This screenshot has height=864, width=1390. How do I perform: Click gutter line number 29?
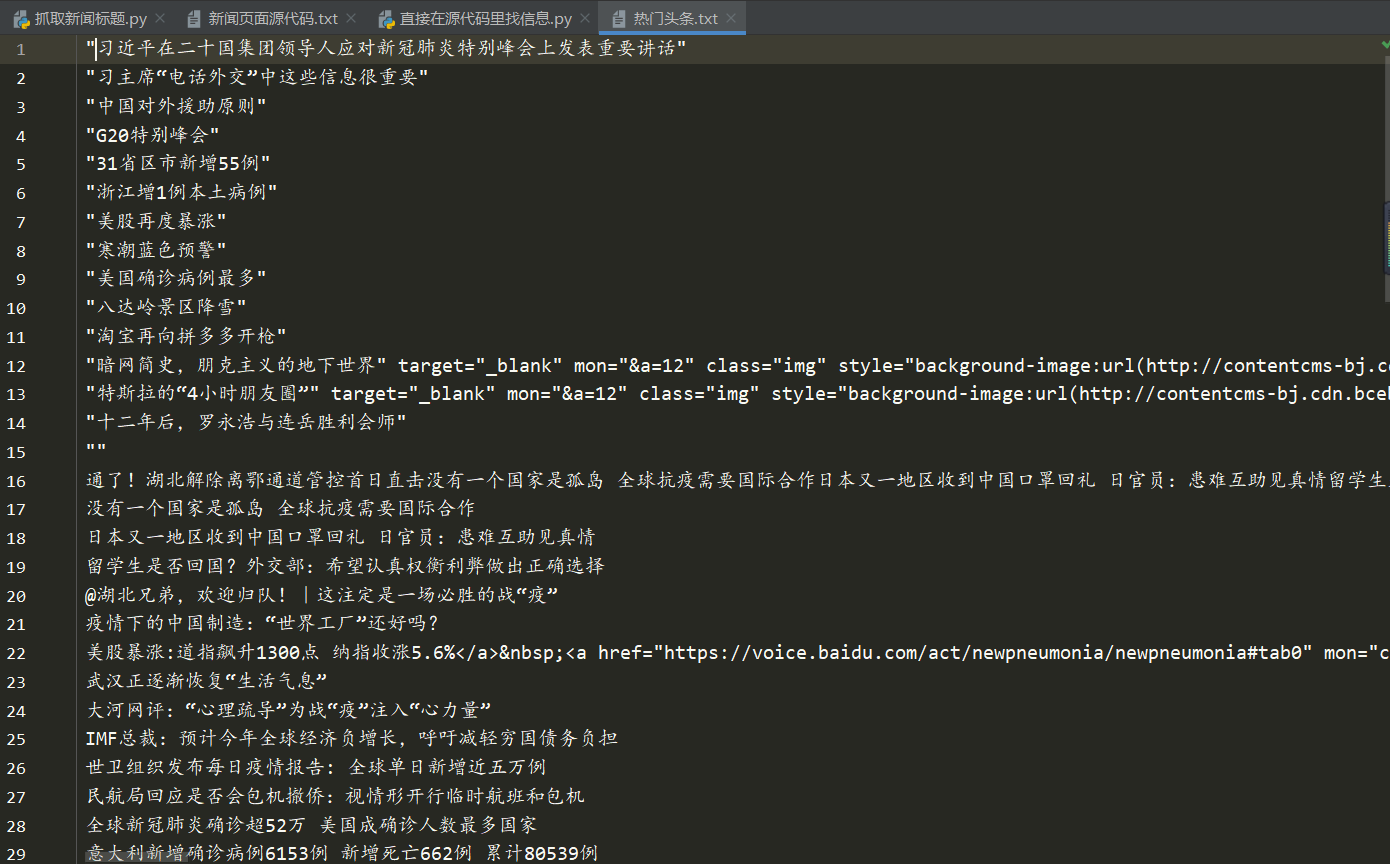(x=15, y=854)
